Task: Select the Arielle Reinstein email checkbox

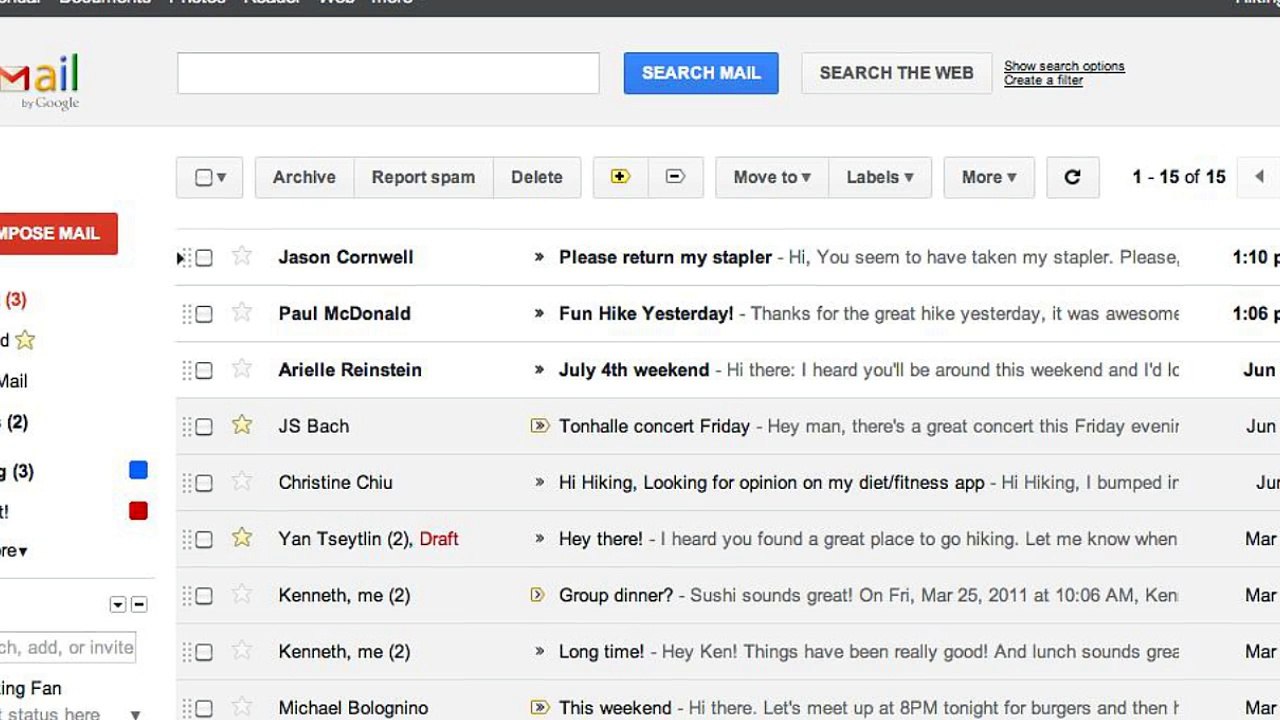Action: [204, 371]
